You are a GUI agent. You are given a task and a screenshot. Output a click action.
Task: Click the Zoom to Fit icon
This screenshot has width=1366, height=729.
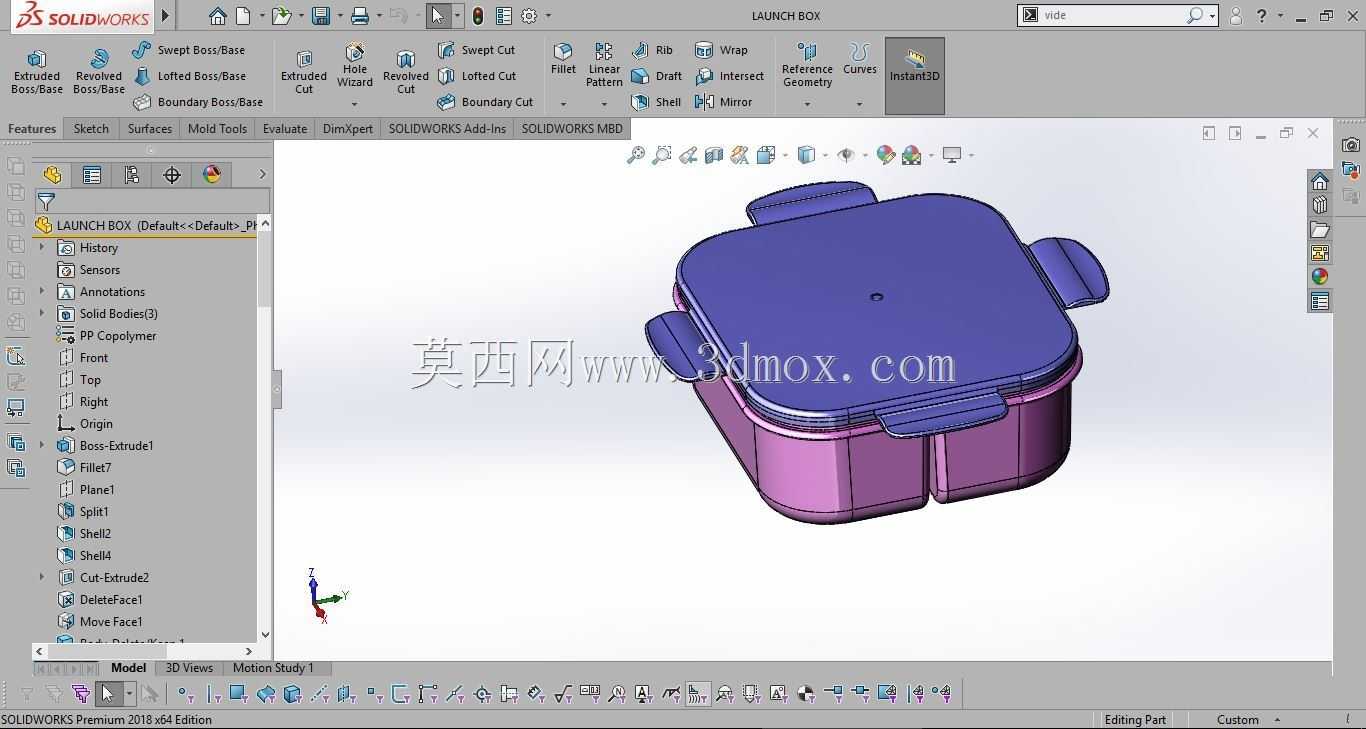coord(635,155)
